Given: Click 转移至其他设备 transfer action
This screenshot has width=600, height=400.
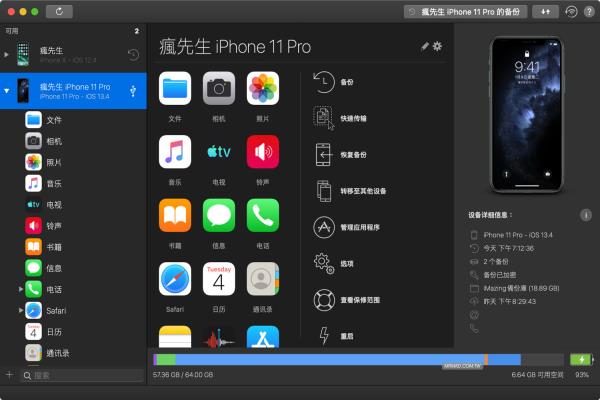Looking at the screenshot, I should coord(350,191).
